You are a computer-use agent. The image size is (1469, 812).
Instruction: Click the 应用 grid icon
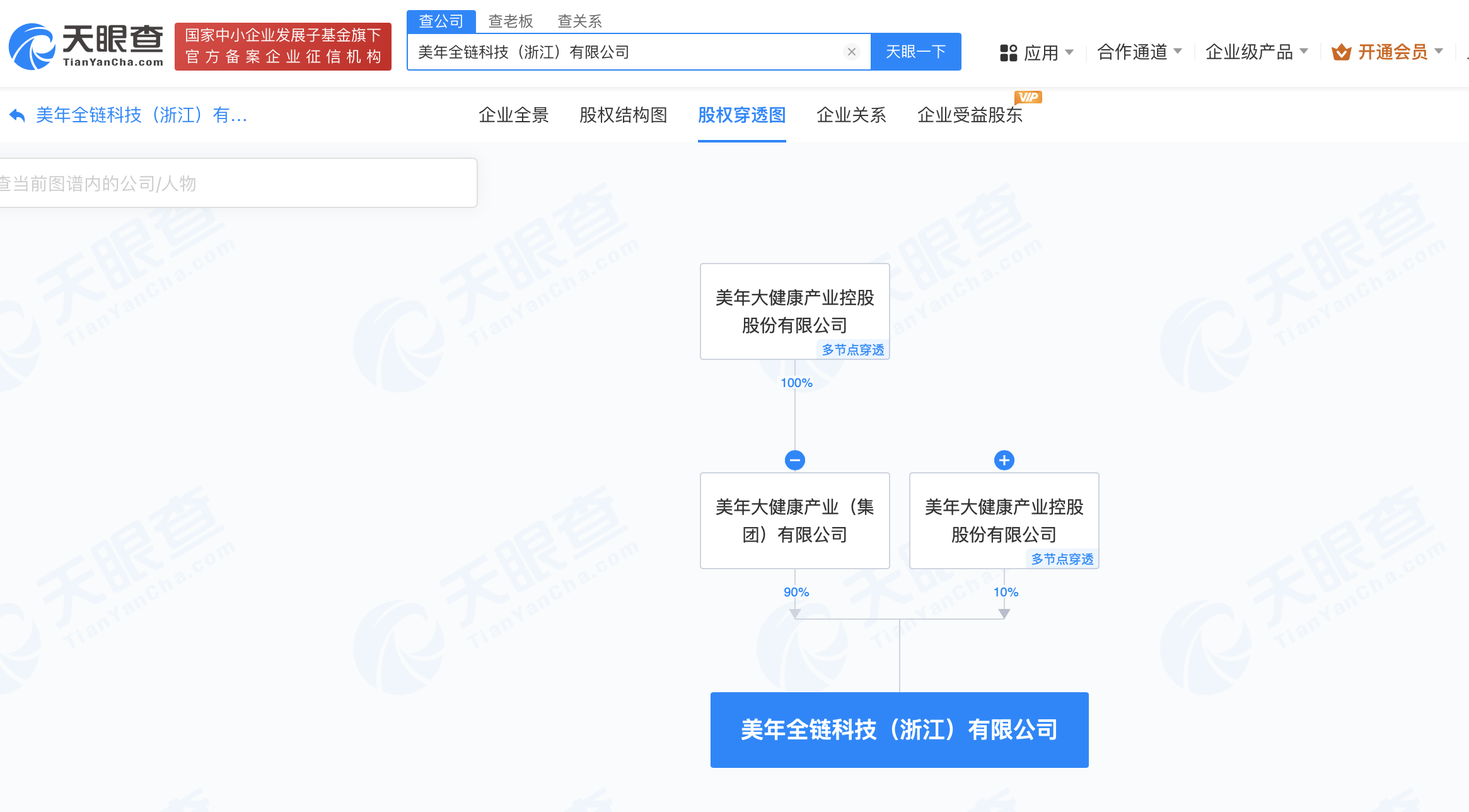(x=1008, y=52)
